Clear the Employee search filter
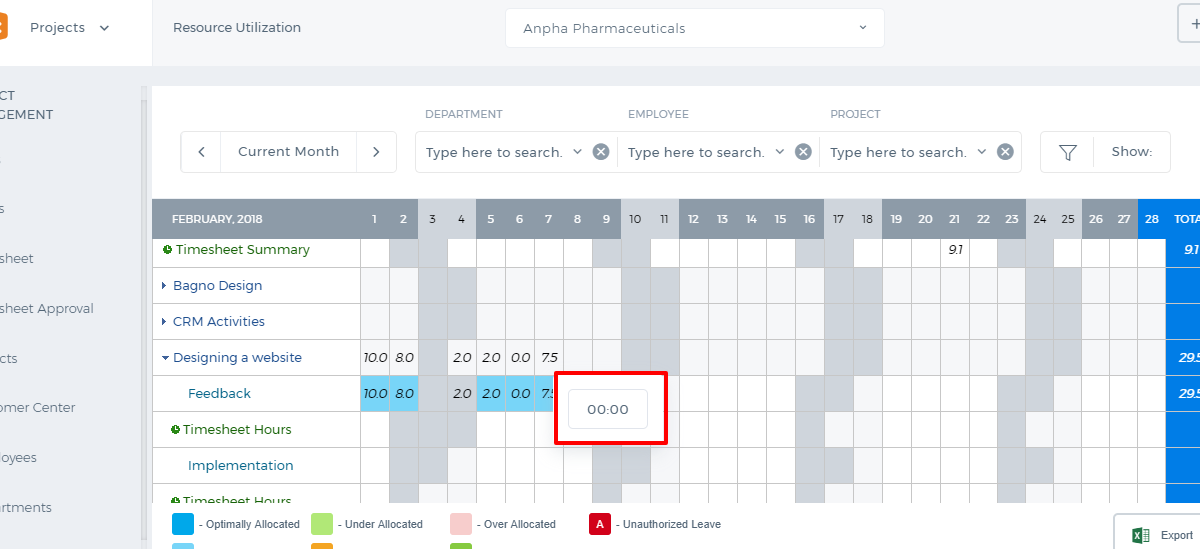This screenshot has height=549, width=1200. pyautogui.click(x=803, y=152)
